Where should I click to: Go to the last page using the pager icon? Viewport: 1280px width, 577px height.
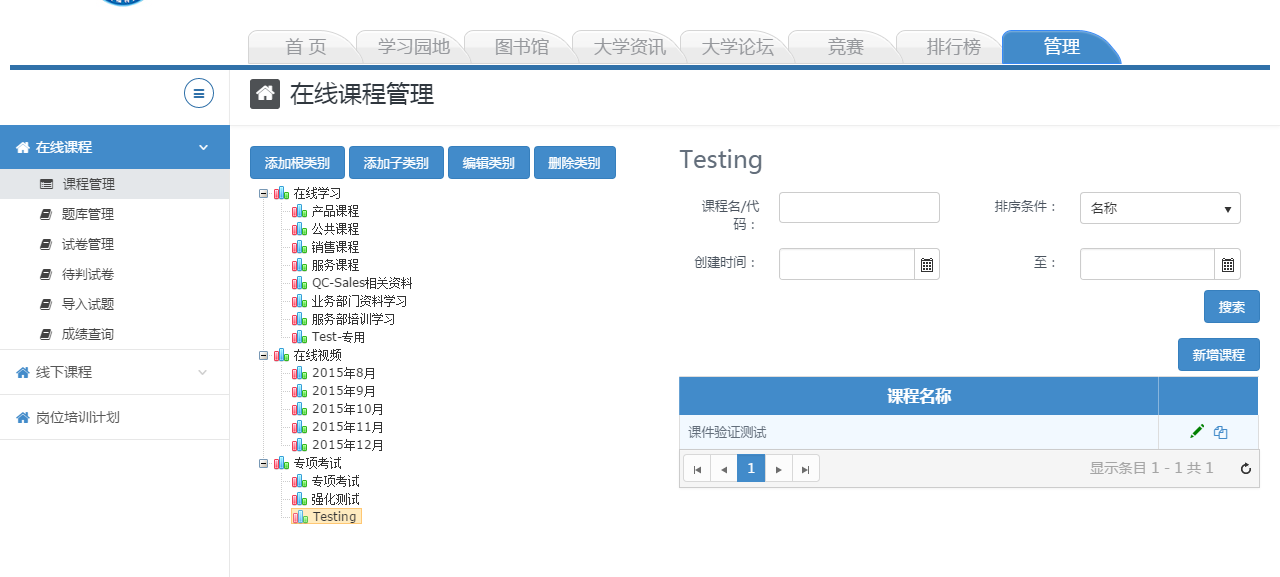click(x=806, y=468)
